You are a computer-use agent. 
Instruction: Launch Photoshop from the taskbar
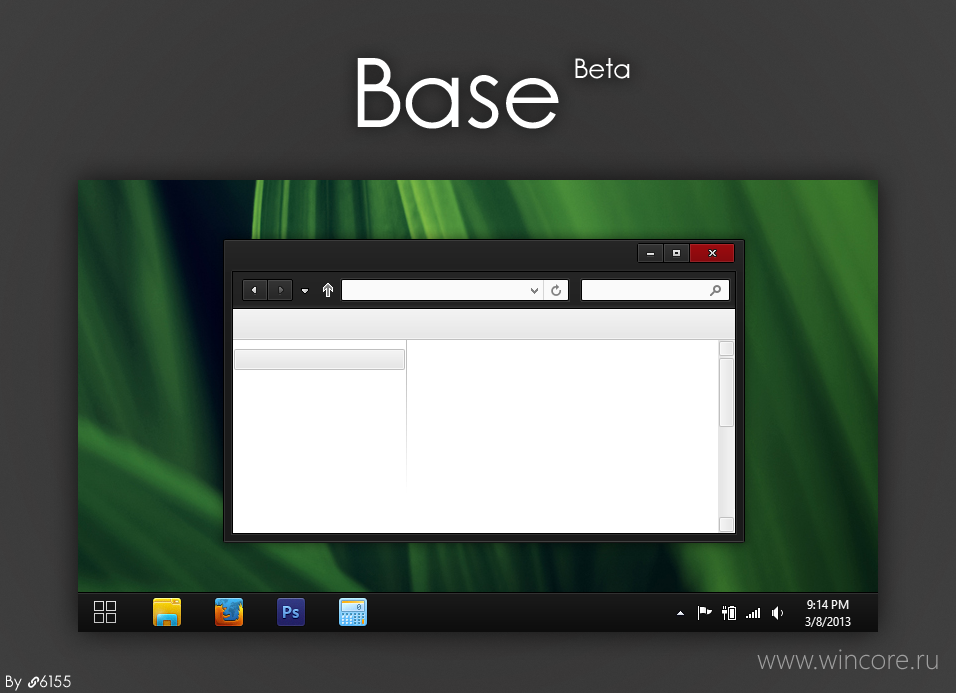[x=291, y=612]
